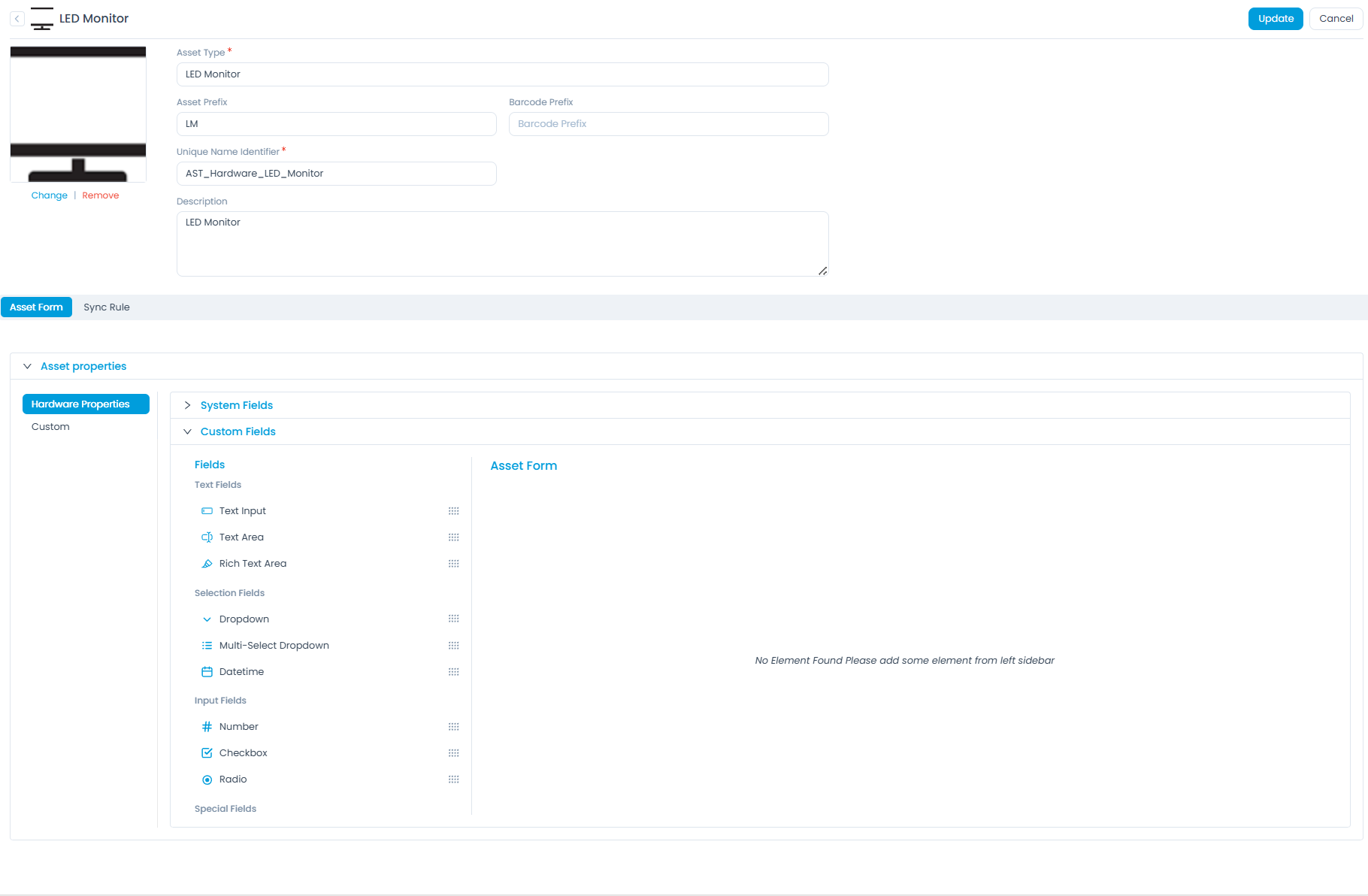Select the Checkbox field icon

207,752
